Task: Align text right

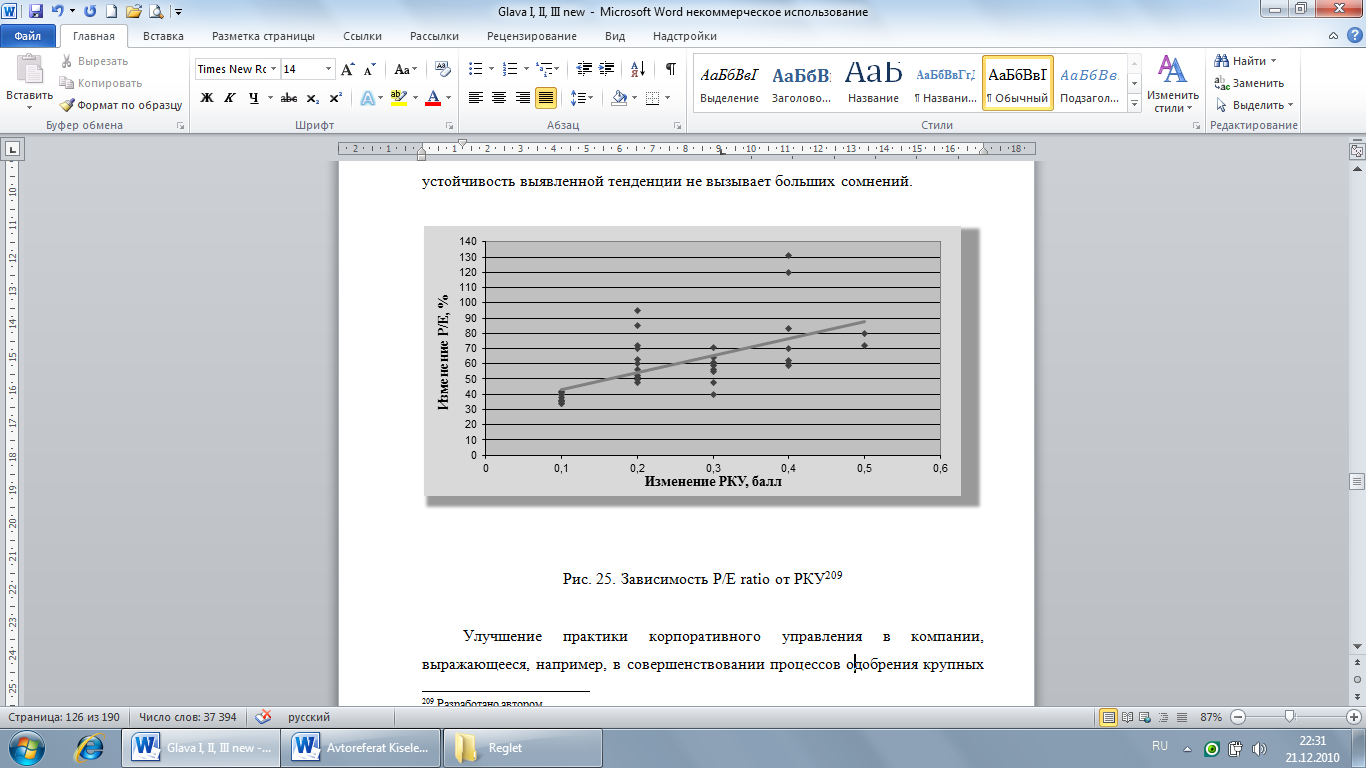Action: click(x=522, y=98)
